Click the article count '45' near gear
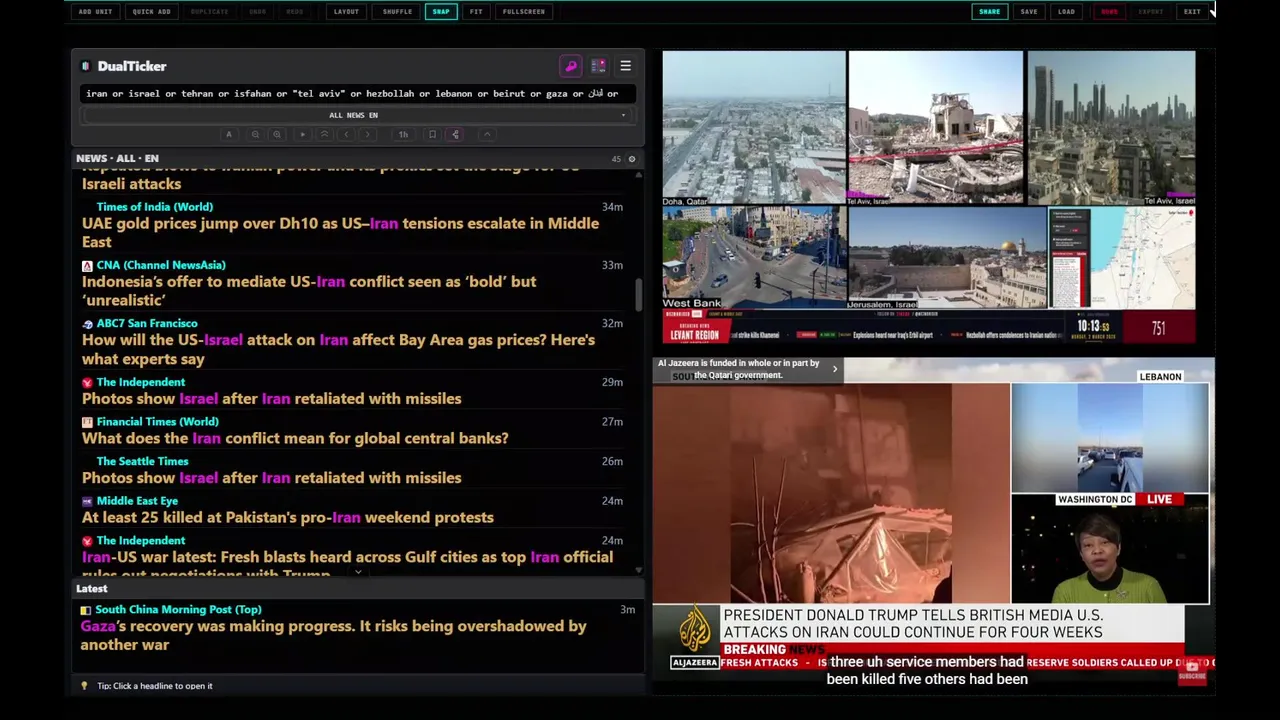This screenshot has height=720, width=1280. [616, 159]
